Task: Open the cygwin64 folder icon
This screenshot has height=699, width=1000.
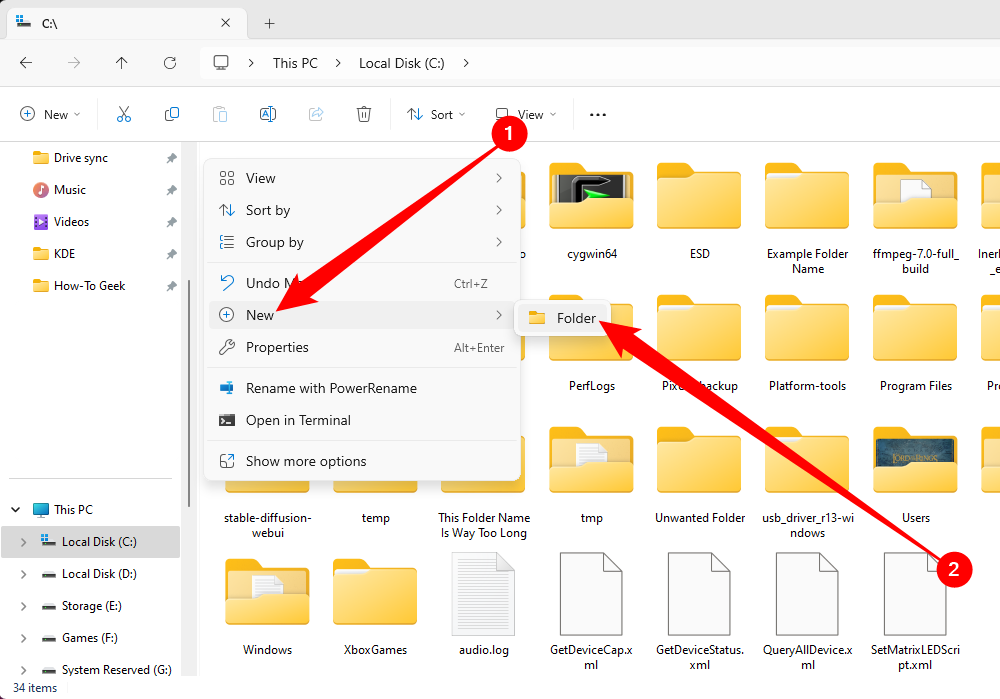Action: pyautogui.click(x=591, y=196)
